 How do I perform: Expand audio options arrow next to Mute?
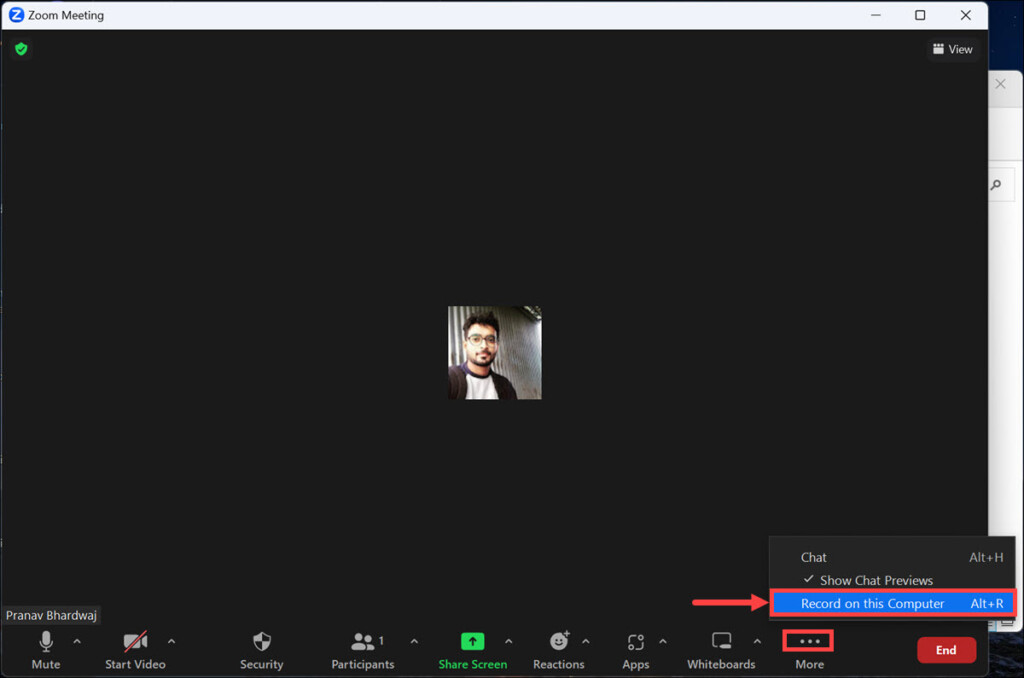pos(77,641)
